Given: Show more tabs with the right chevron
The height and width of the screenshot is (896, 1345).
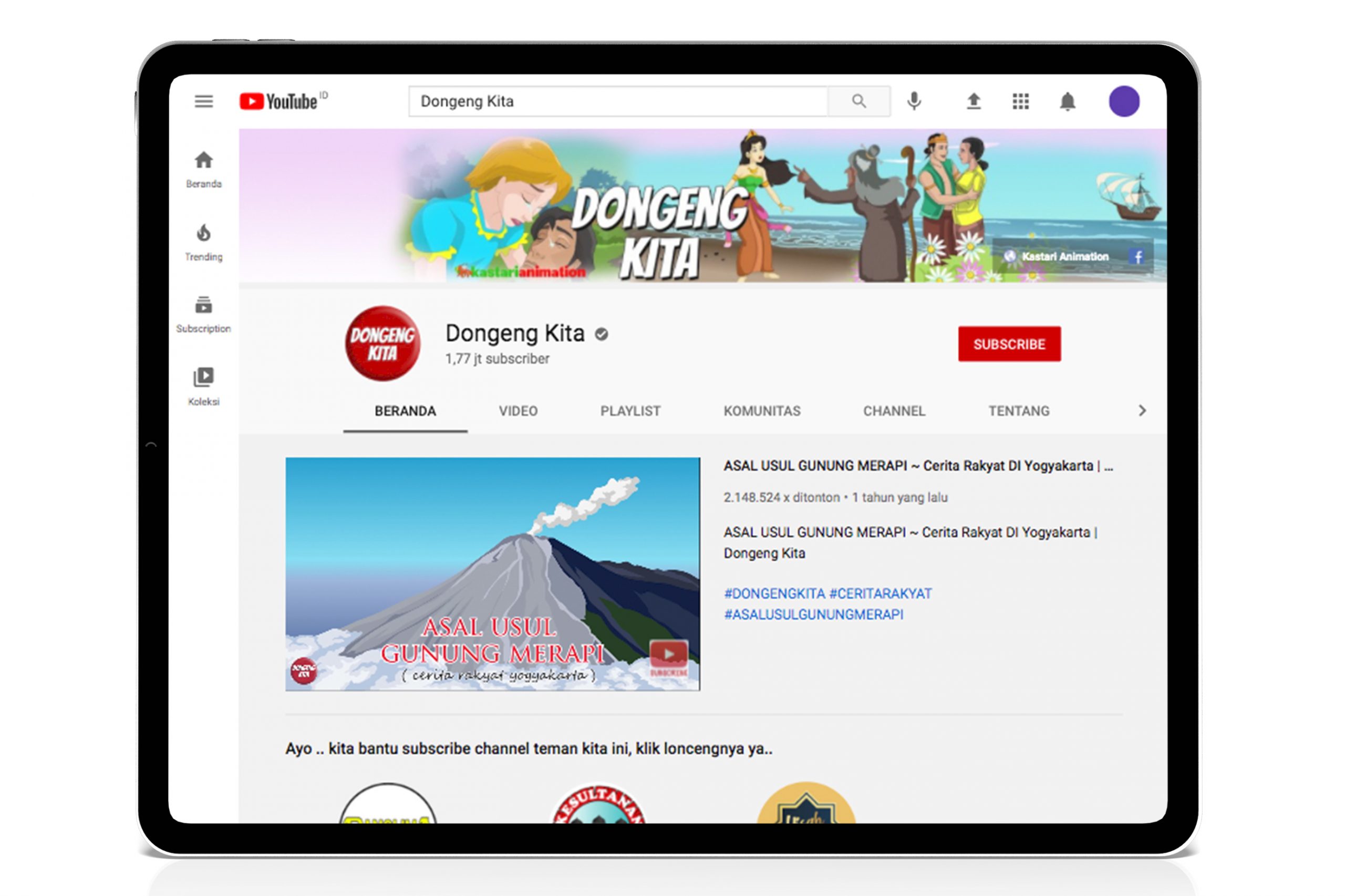Looking at the screenshot, I should [1142, 411].
